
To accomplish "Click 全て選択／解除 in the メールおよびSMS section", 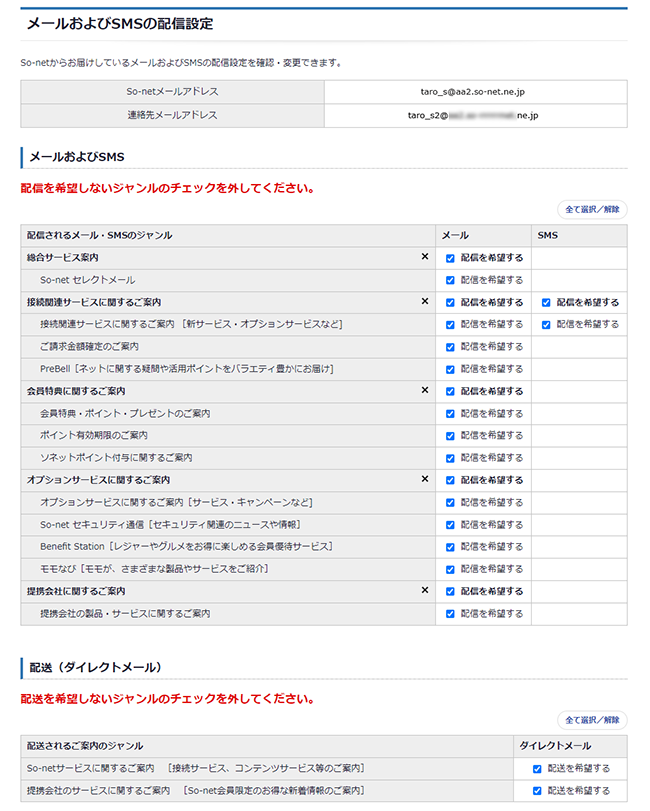I will coord(592,210).
